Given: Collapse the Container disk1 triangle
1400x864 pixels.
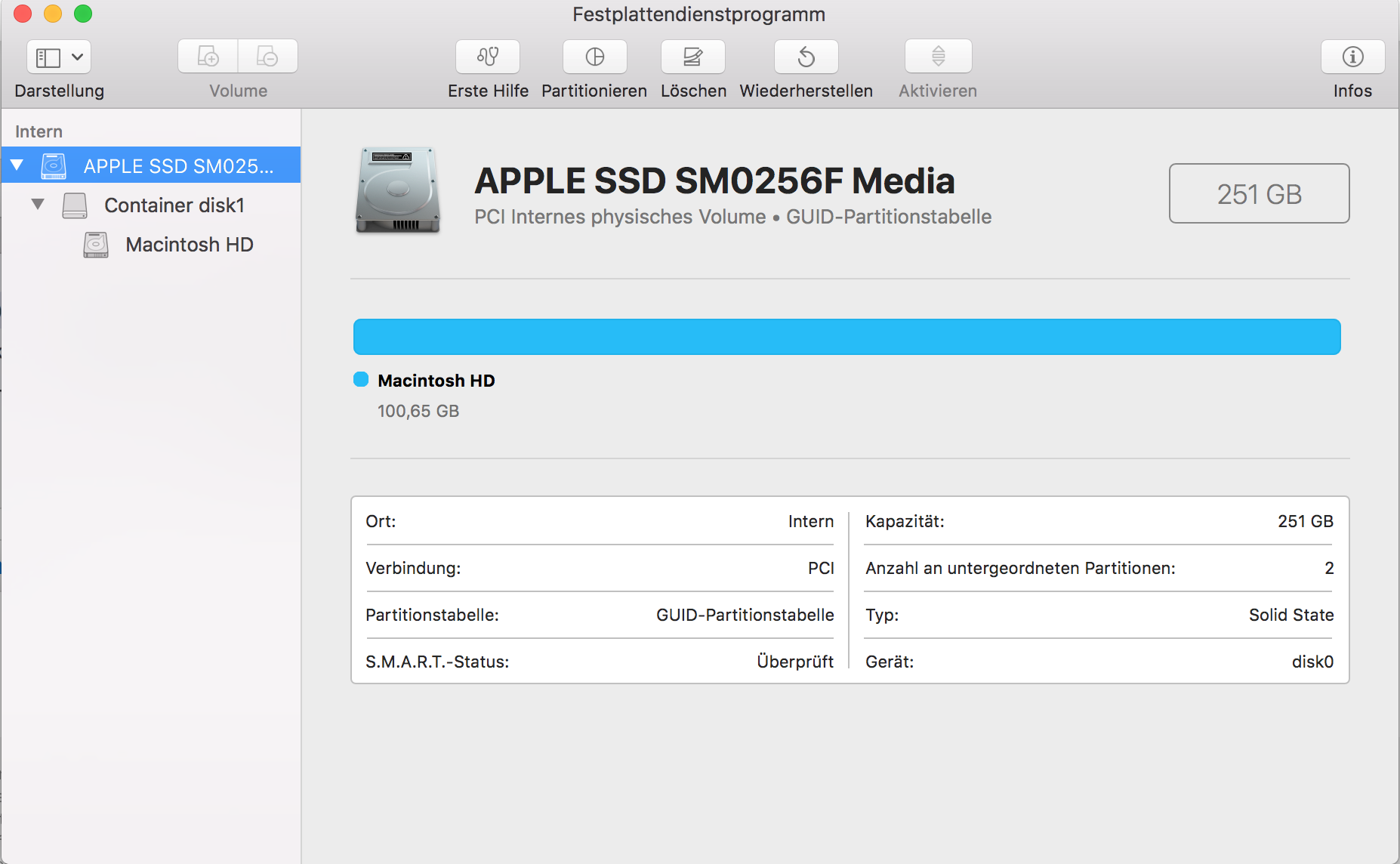Looking at the screenshot, I should [38, 205].
